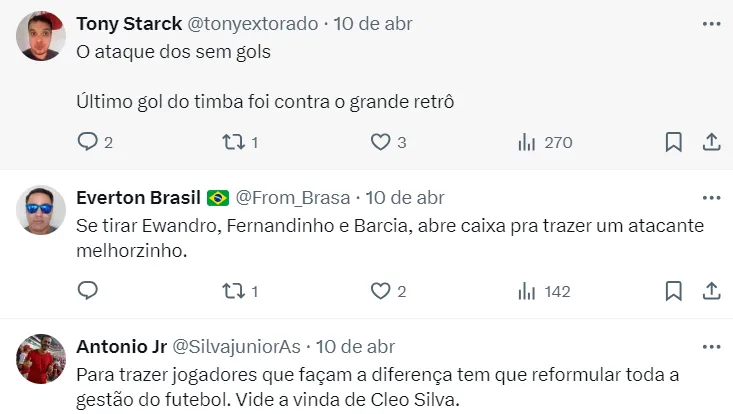The image size is (733, 414).
Task: Like Everton Brasil's tweet
Action: click(x=380, y=291)
